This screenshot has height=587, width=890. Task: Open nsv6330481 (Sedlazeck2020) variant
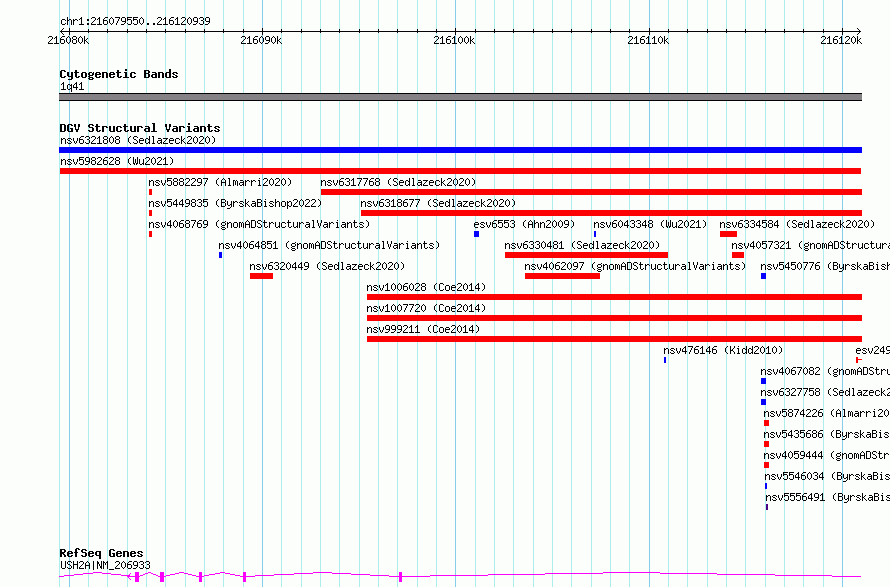click(x=582, y=245)
